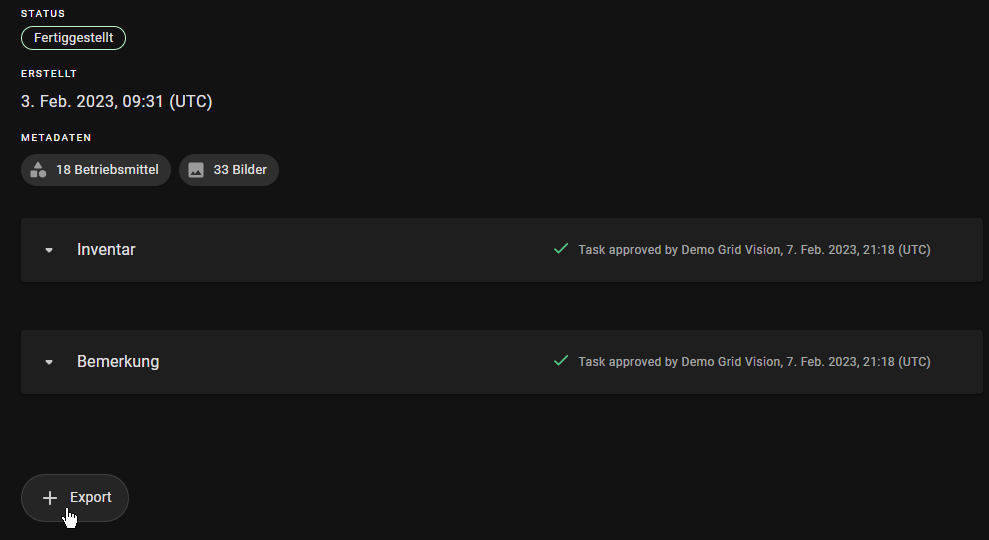This screenshot has height=540, width=989.
Task: Expand the Inventar section using its arrow
Action: (49, 250)
